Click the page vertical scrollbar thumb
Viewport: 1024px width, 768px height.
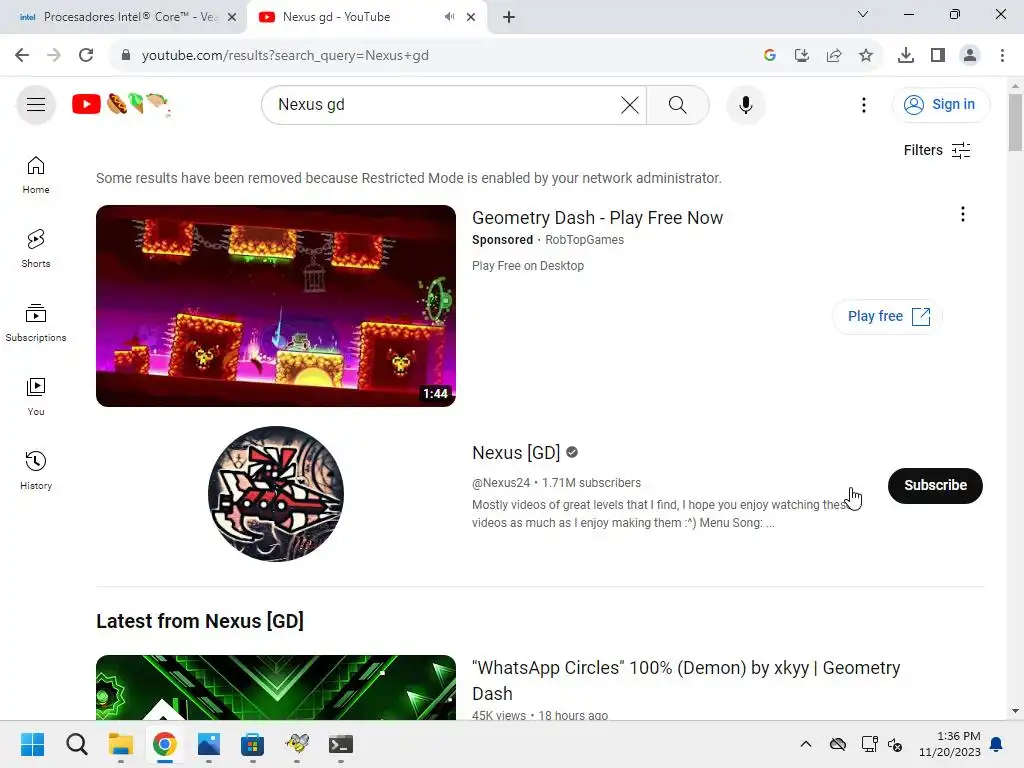tap(1015, 122)
